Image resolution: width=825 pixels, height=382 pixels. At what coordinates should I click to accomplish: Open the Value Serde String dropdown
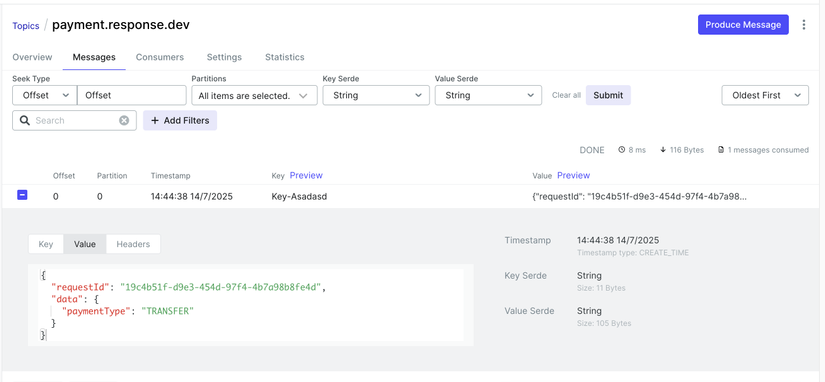(x=488, y=95)
